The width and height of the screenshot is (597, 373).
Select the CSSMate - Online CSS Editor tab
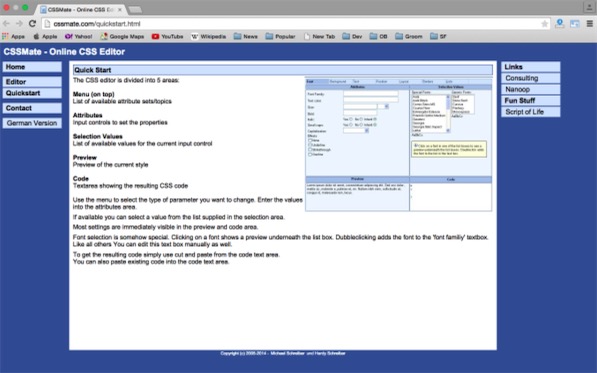pos(81,10)
